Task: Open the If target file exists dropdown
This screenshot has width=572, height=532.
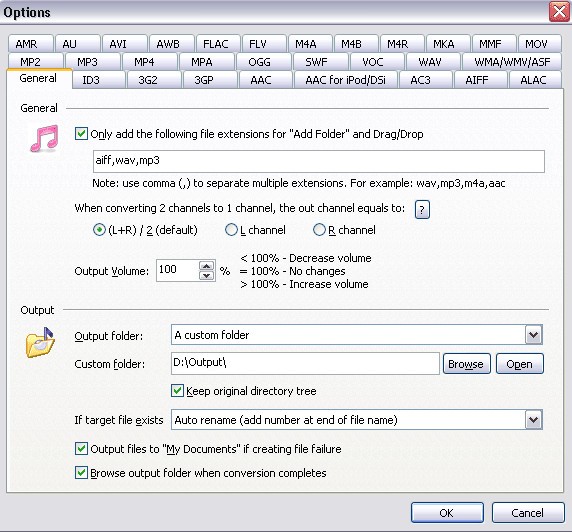Action: tap(533, 420)
